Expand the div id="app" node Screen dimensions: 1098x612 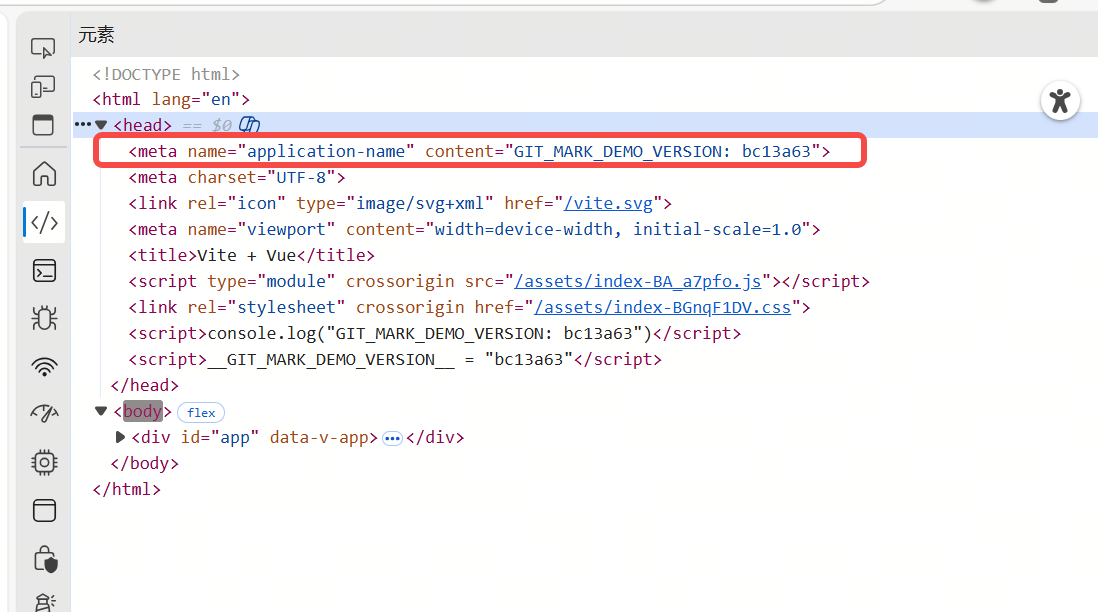(x=120, y=437)
